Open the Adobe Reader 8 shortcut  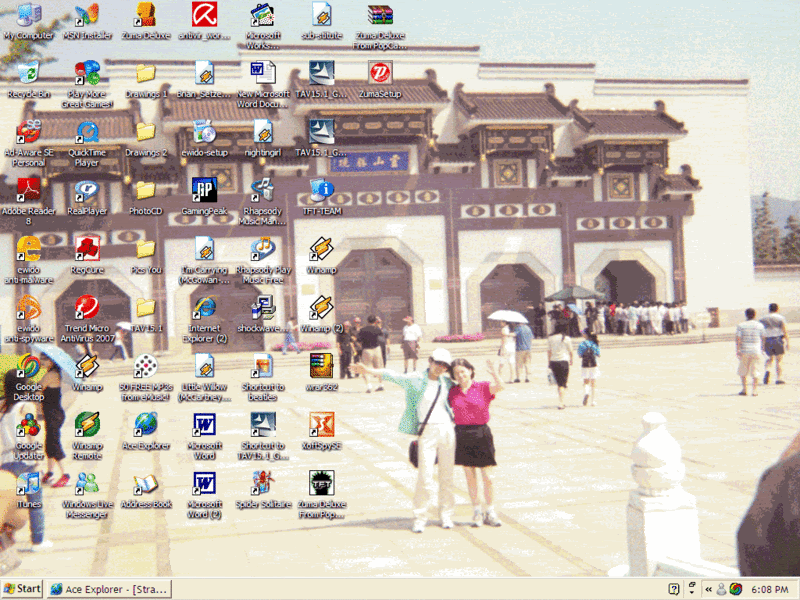[x=28, y=190]
